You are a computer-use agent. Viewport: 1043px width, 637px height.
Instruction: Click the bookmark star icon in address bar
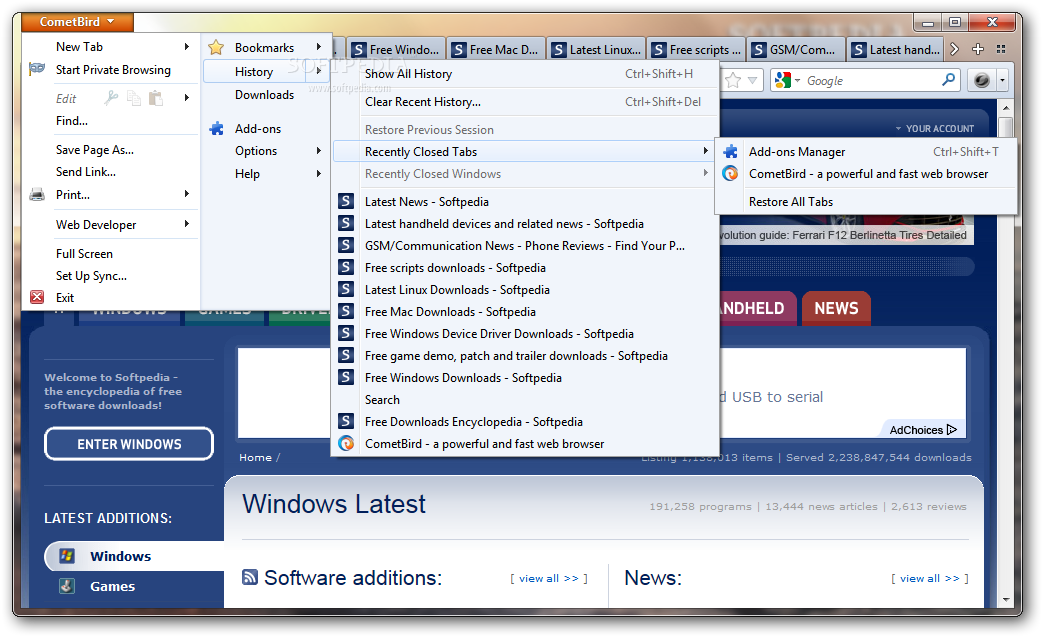[x=733, y=80]
